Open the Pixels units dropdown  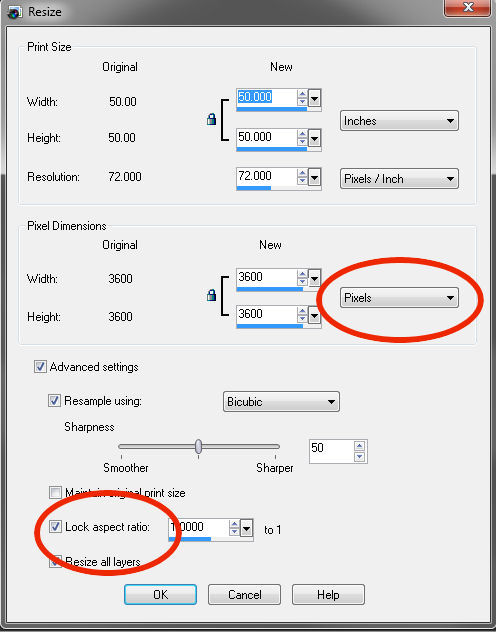click(x=399, y=298)
